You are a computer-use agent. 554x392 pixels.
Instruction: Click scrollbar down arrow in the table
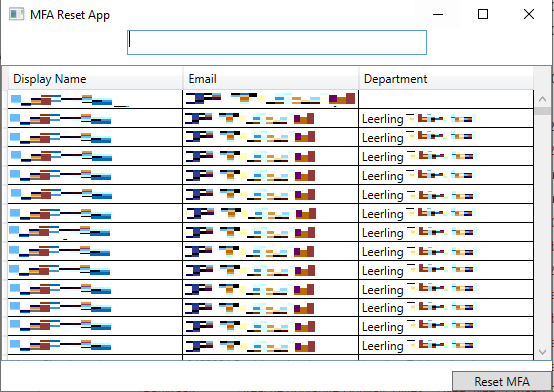[542, 351]
